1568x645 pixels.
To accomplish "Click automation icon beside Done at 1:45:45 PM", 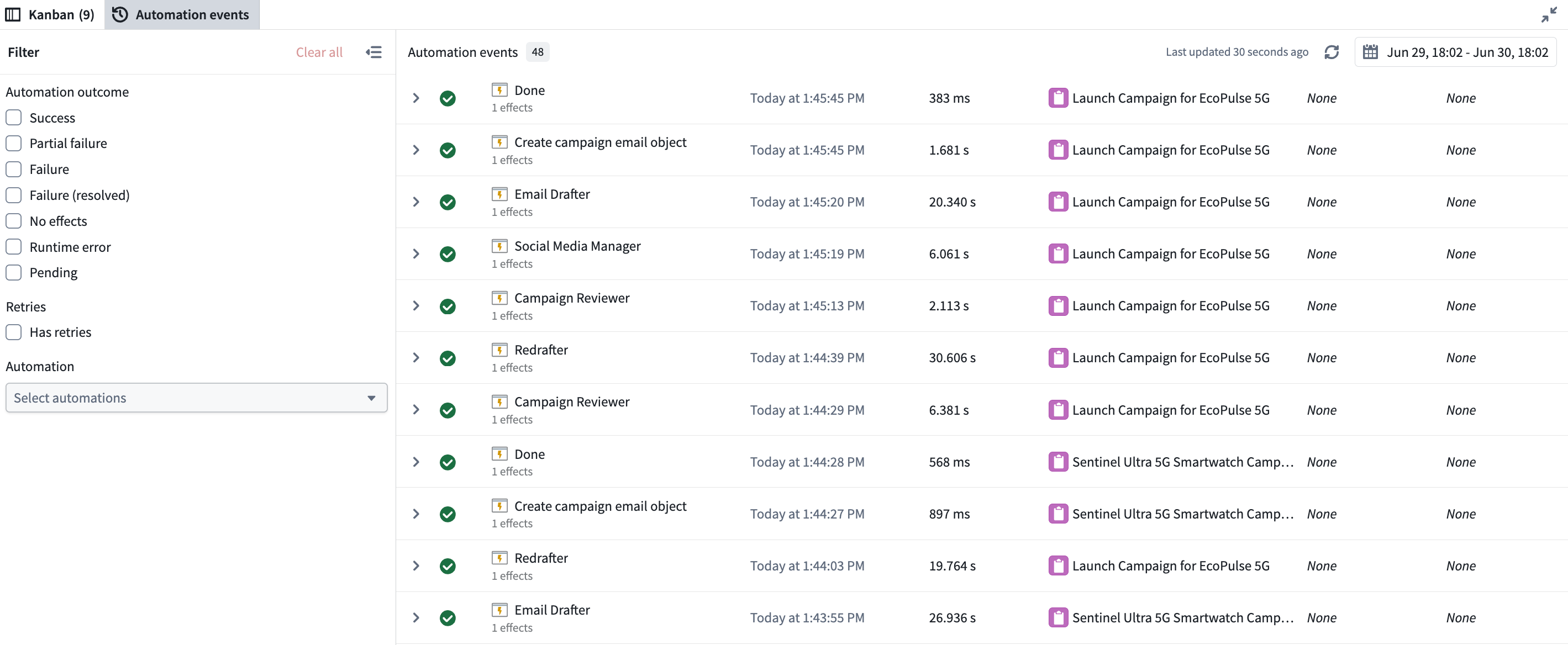I will pos(499,90).
